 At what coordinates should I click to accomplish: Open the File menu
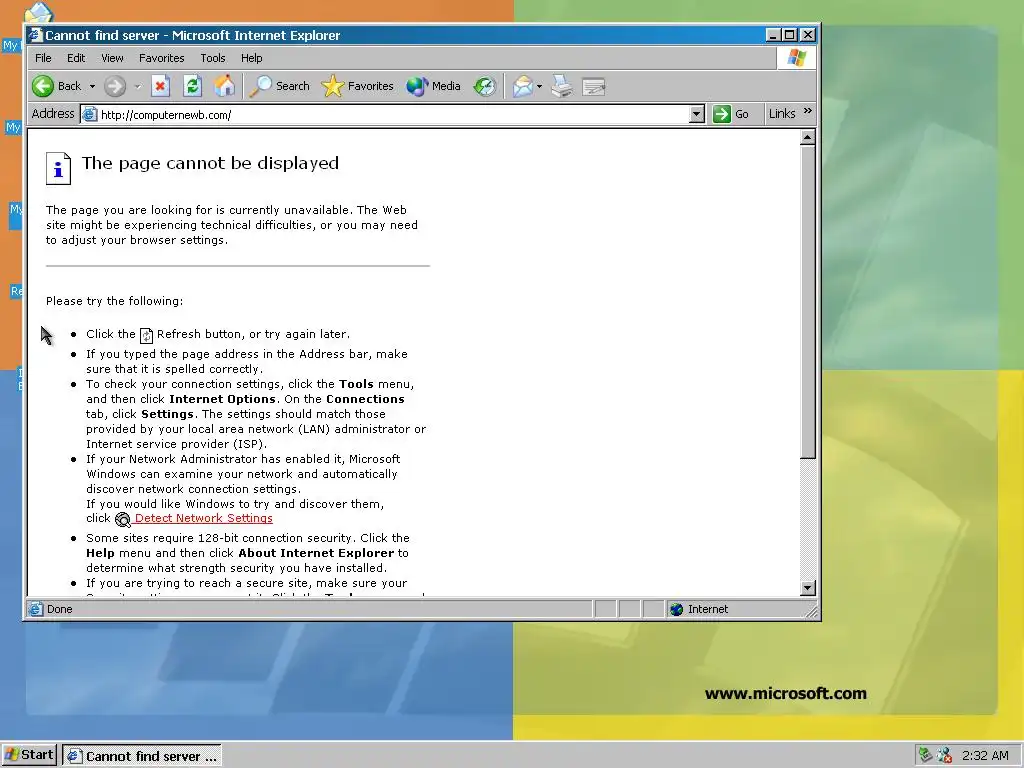(43, 58)
